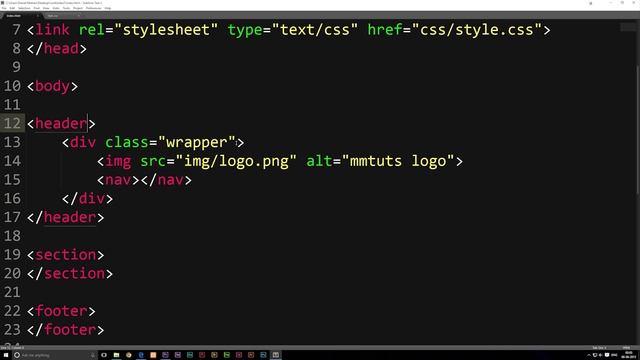Click the minimap preview of the code
Screen dimensions: 640x360
click(x=627, y=27)
